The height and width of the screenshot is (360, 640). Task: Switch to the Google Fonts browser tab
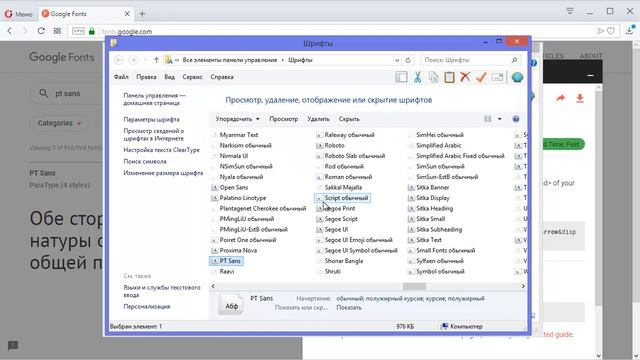[86, 14]
